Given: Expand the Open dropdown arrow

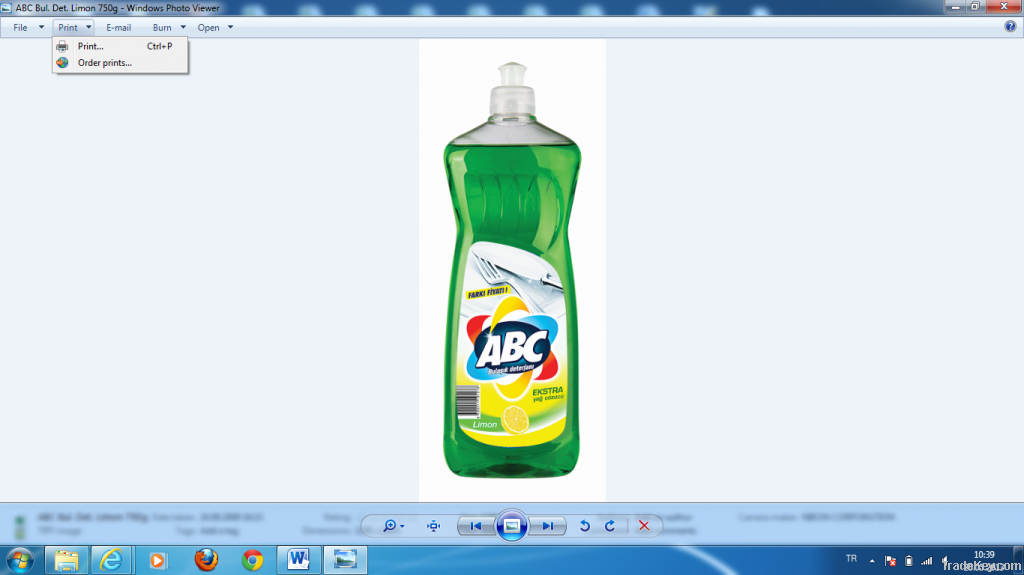Looking at the screenshot, I should coord(231,27).
